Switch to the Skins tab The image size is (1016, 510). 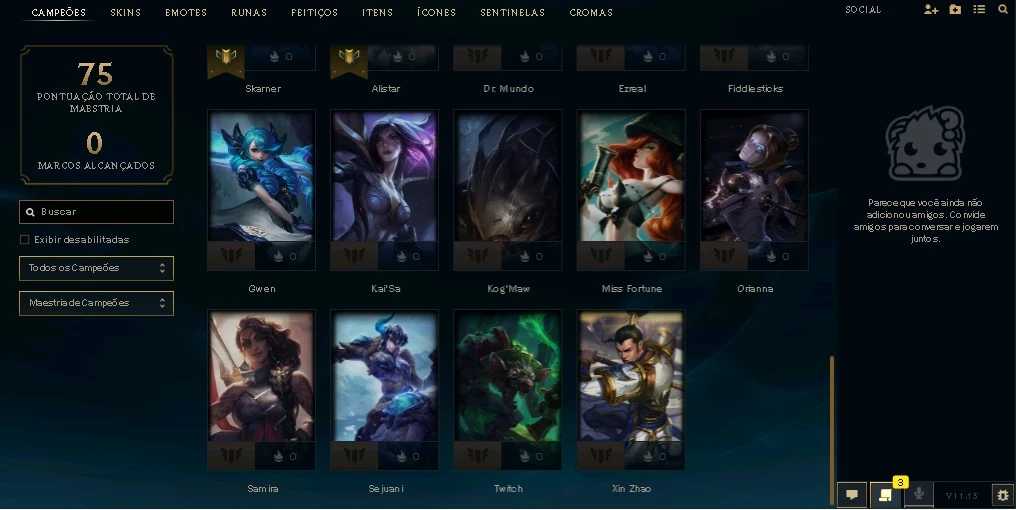[x=126, y=12]
